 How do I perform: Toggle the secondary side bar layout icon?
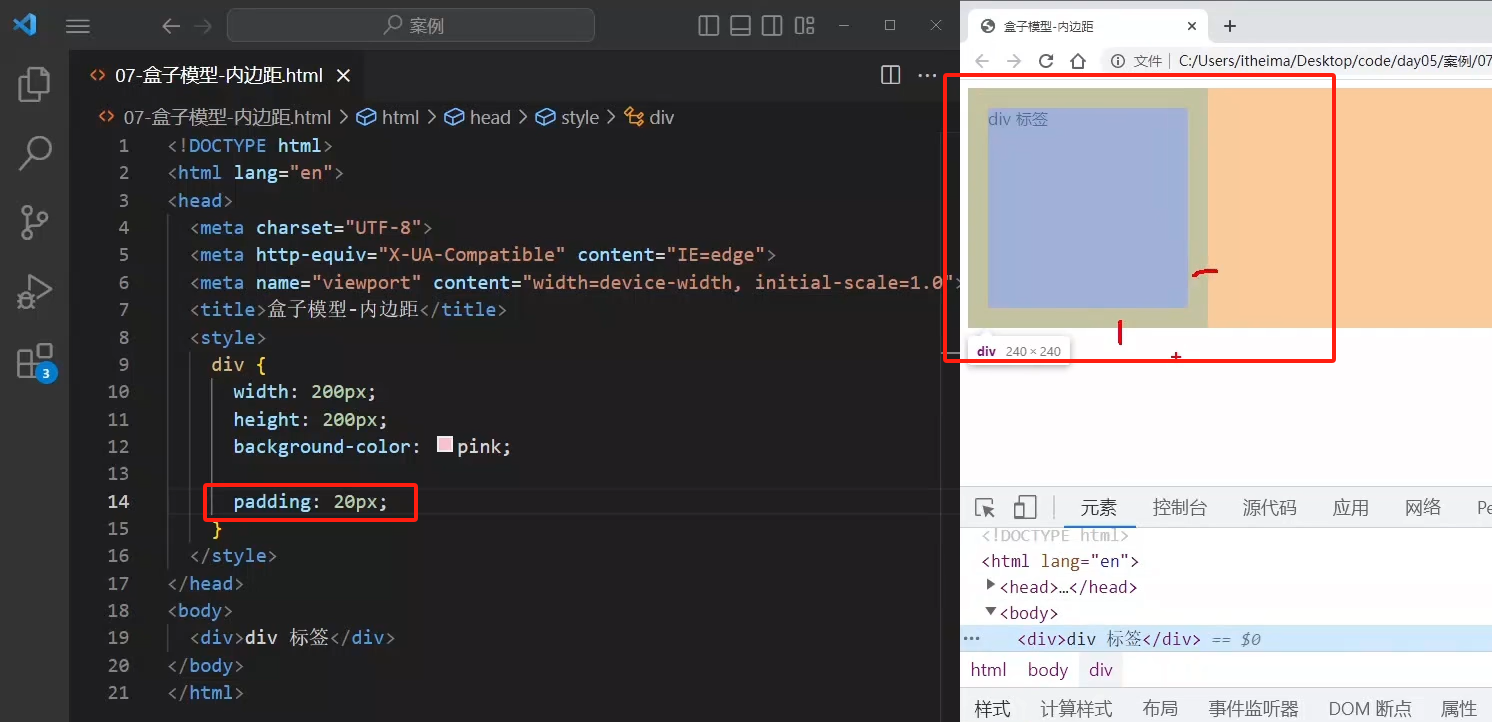click(x=771, y=26)
